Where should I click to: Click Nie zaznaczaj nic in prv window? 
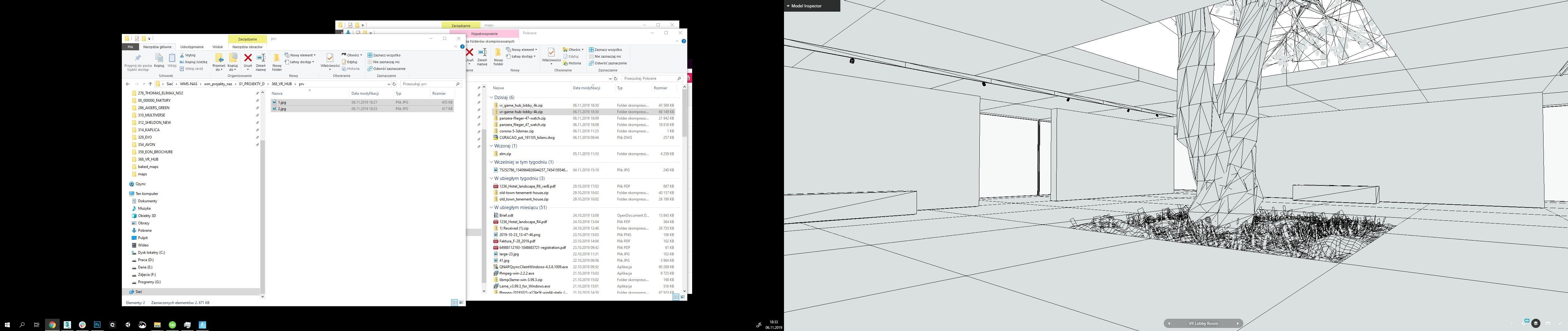click(x=386, y=62)
